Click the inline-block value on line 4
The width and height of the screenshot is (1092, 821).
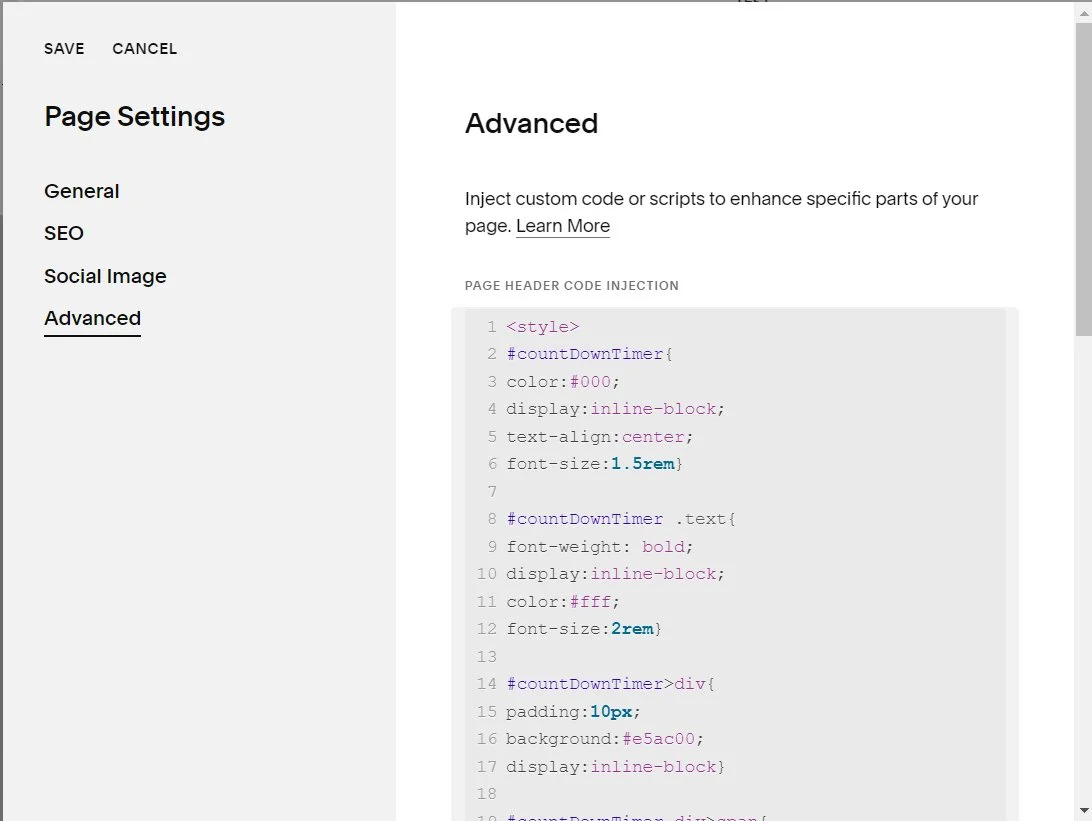pos(654,408)
